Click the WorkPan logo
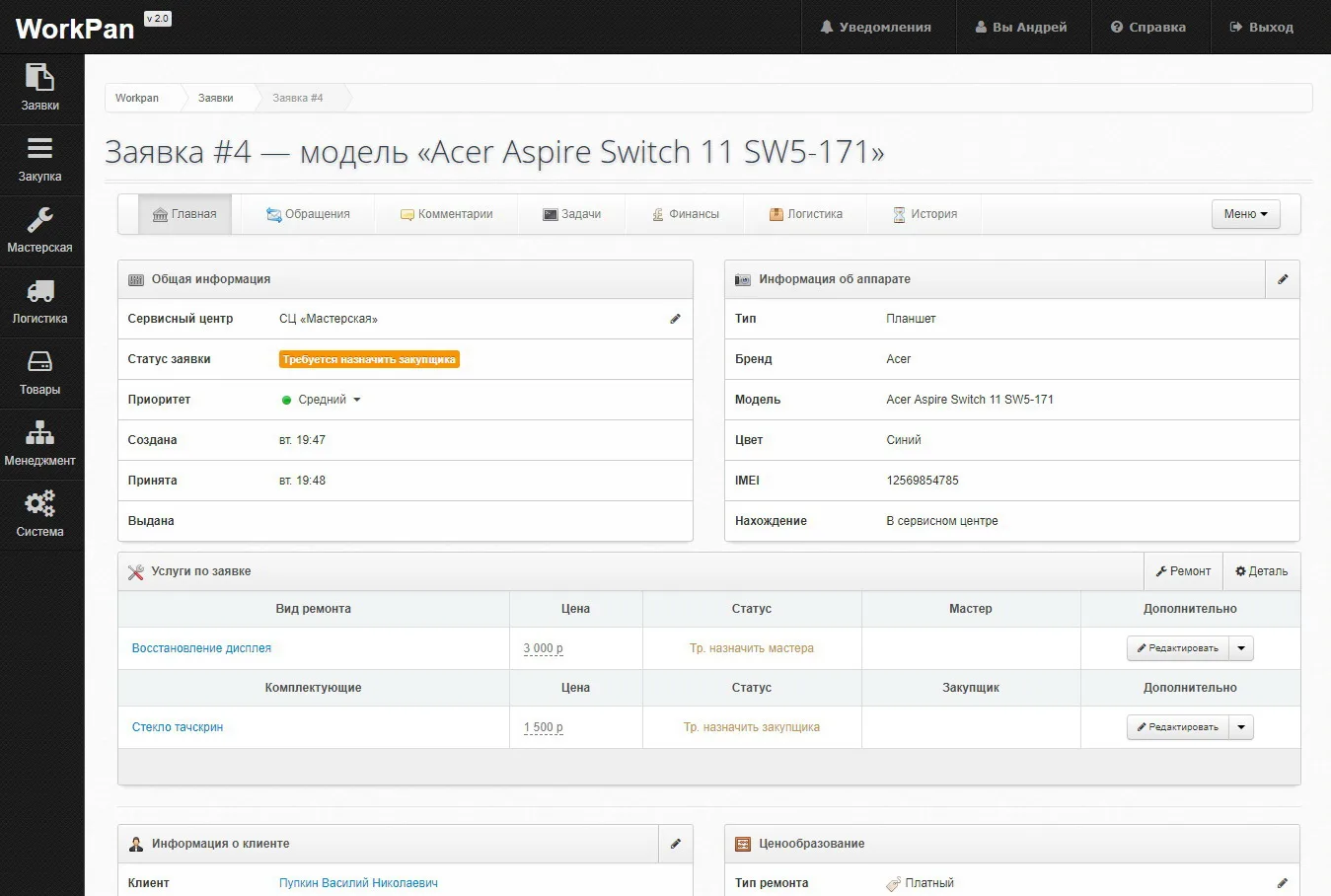Image resolution: width=1331 pixels, height=896 pixels. 75,29
